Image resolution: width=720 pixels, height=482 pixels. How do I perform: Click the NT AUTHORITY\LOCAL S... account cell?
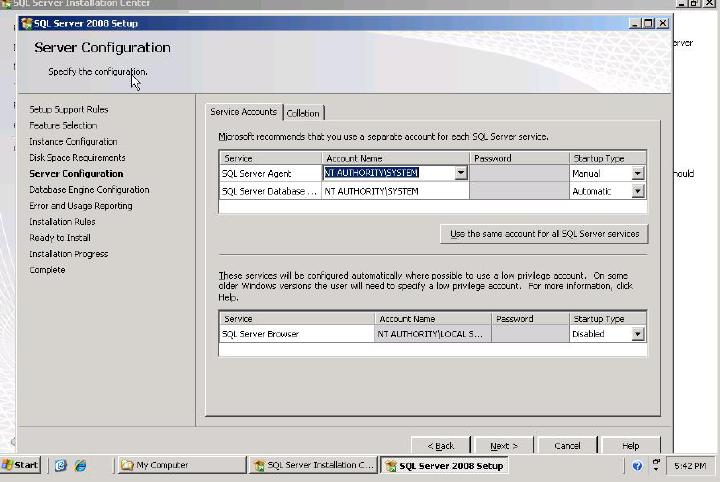click(x=433, y=334)
